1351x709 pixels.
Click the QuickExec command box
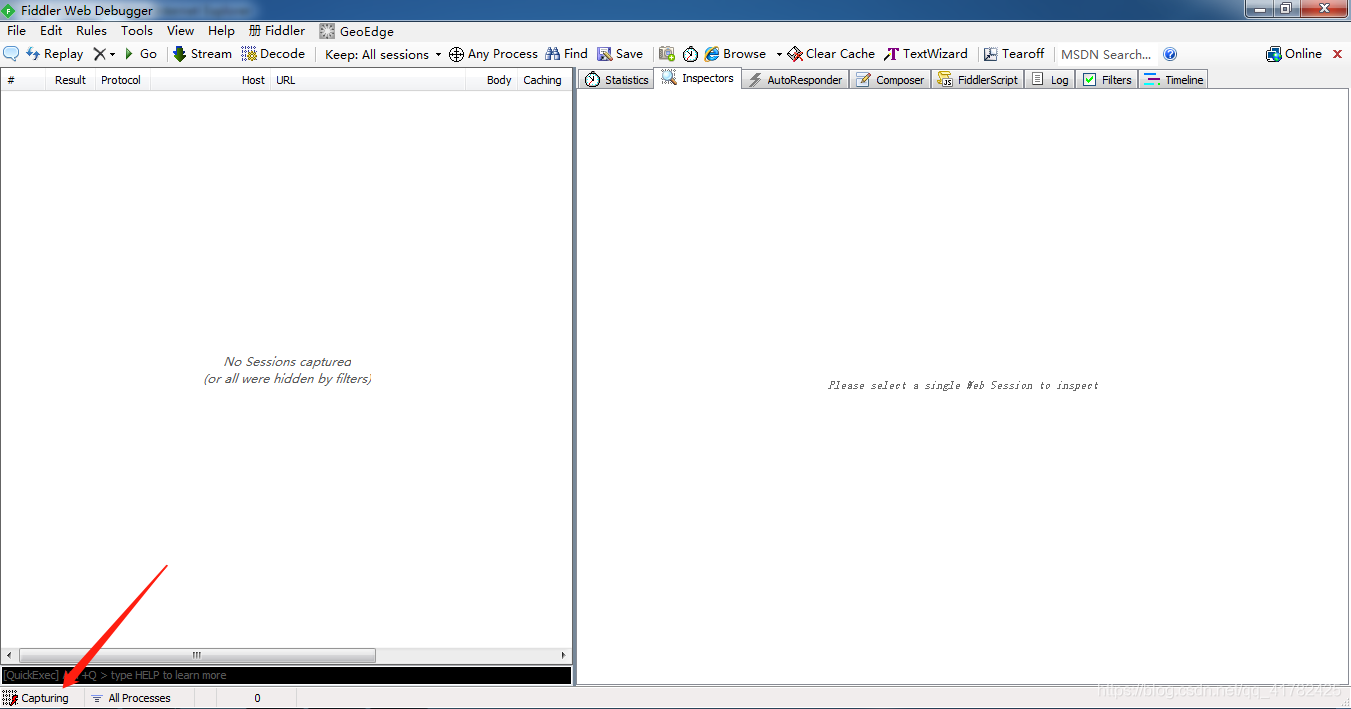(x=286, y=675)
